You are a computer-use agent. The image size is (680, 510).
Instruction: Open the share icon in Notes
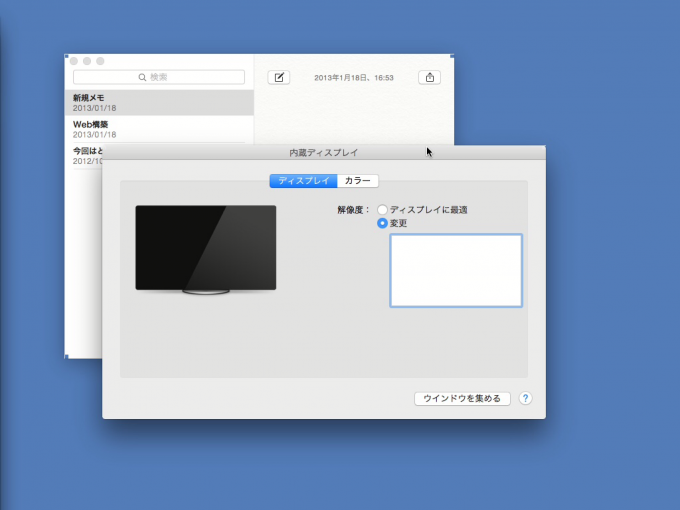429,77
